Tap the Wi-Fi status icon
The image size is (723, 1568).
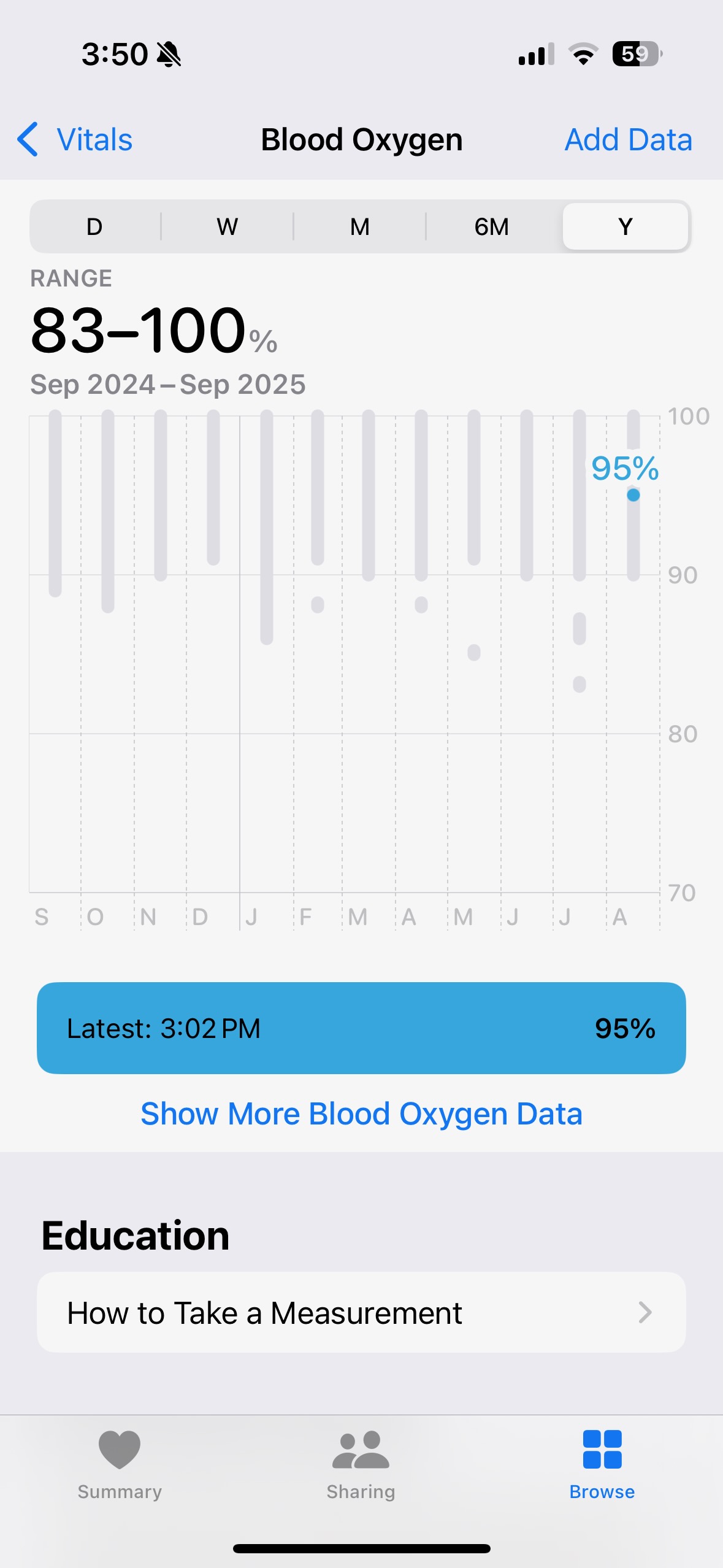[x=583, y=55]
